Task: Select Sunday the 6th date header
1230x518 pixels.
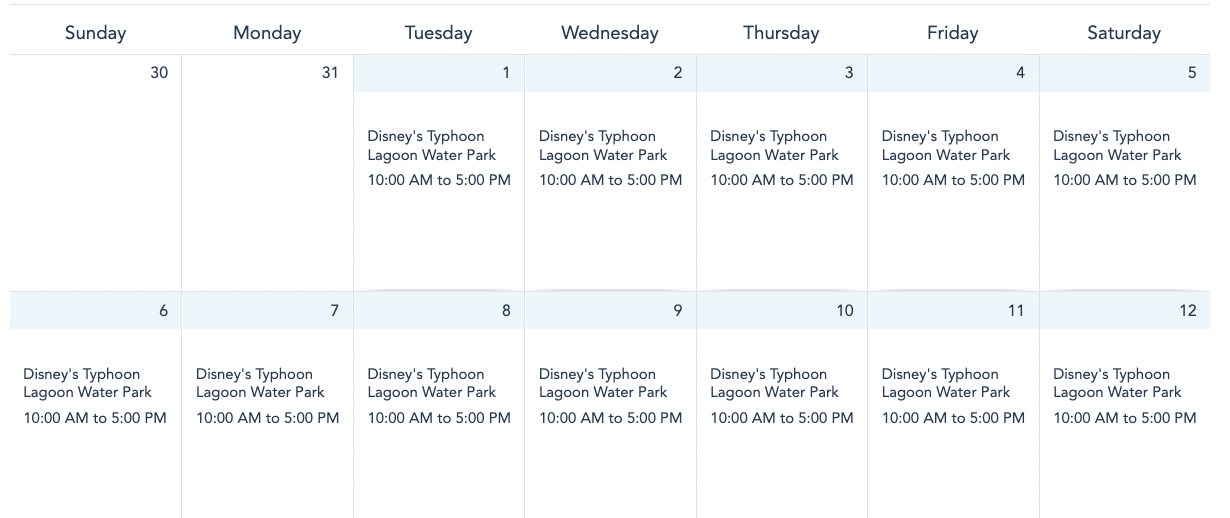Action: (163, 311)
